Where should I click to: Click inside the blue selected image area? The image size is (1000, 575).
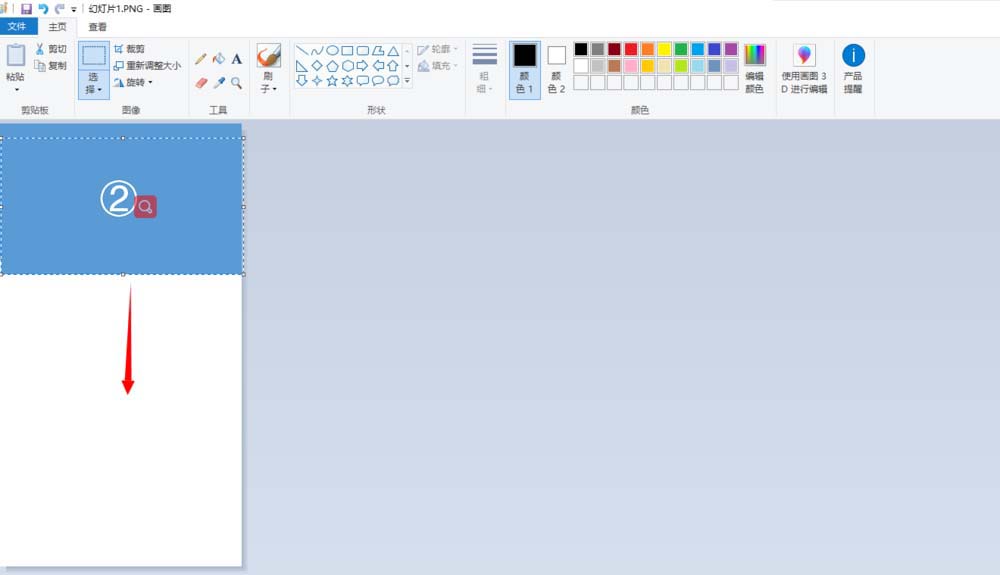tap(122, 206)
